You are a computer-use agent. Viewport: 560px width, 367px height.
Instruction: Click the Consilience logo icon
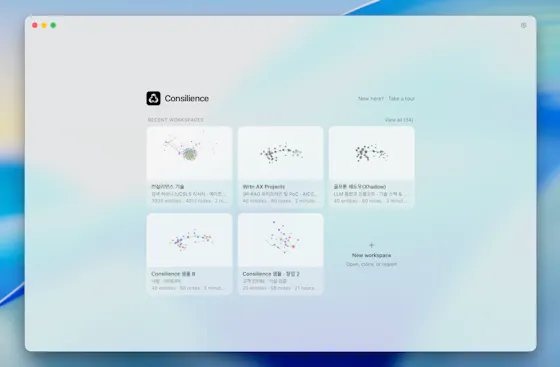click(153, 98)
